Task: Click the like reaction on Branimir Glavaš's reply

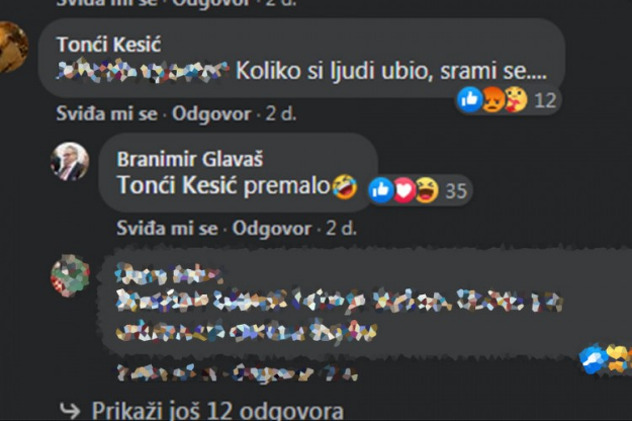Action: [381, 190]
